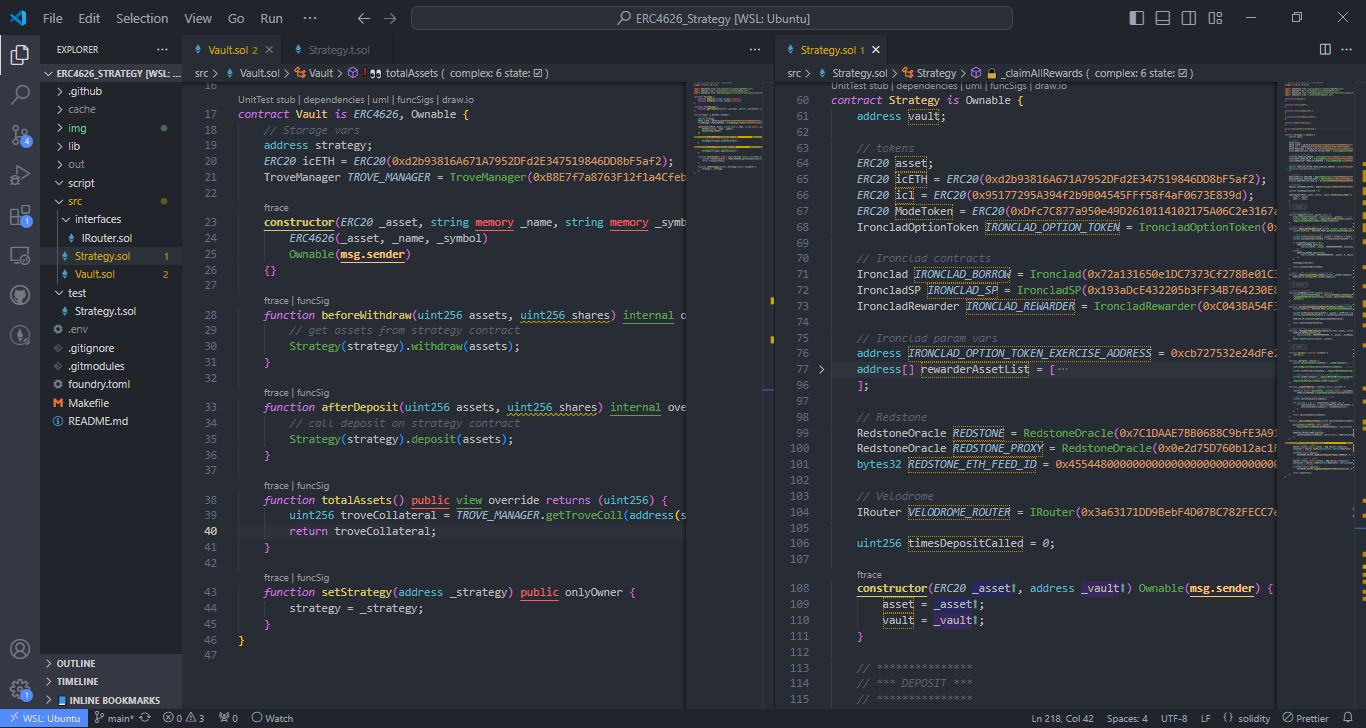Viewport: 1366px width, 728px height.
Task: Open the Remote Explorer view
Action: [x=20, y=256]
